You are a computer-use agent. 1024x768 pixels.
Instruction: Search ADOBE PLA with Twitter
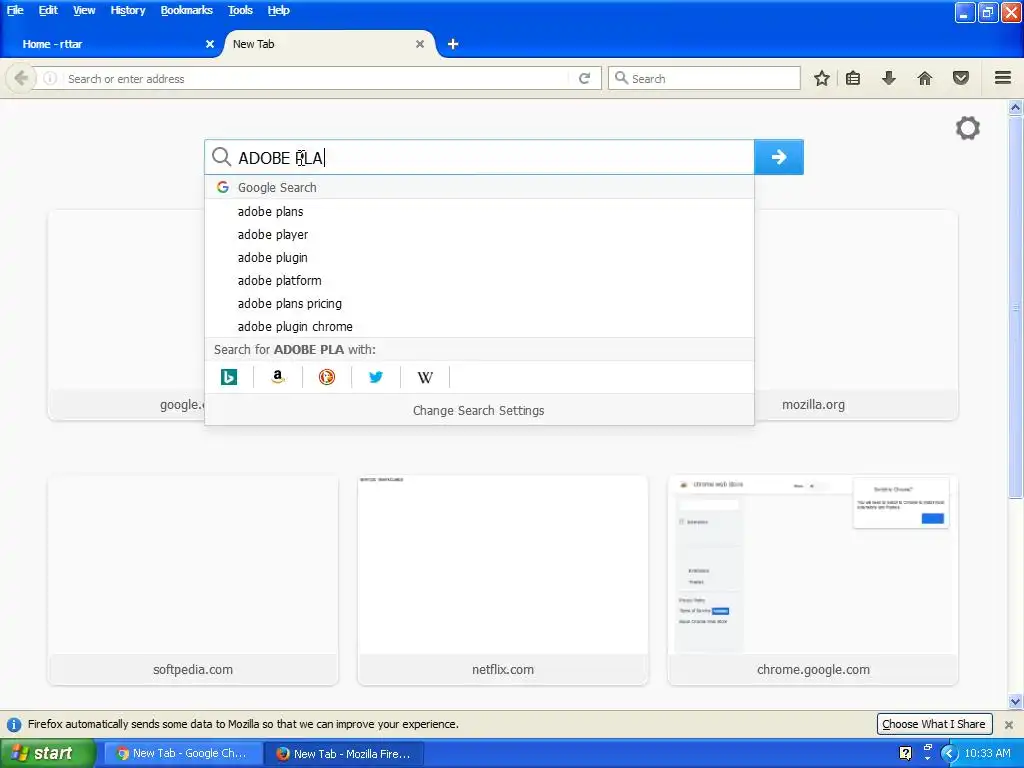[376, 377]
